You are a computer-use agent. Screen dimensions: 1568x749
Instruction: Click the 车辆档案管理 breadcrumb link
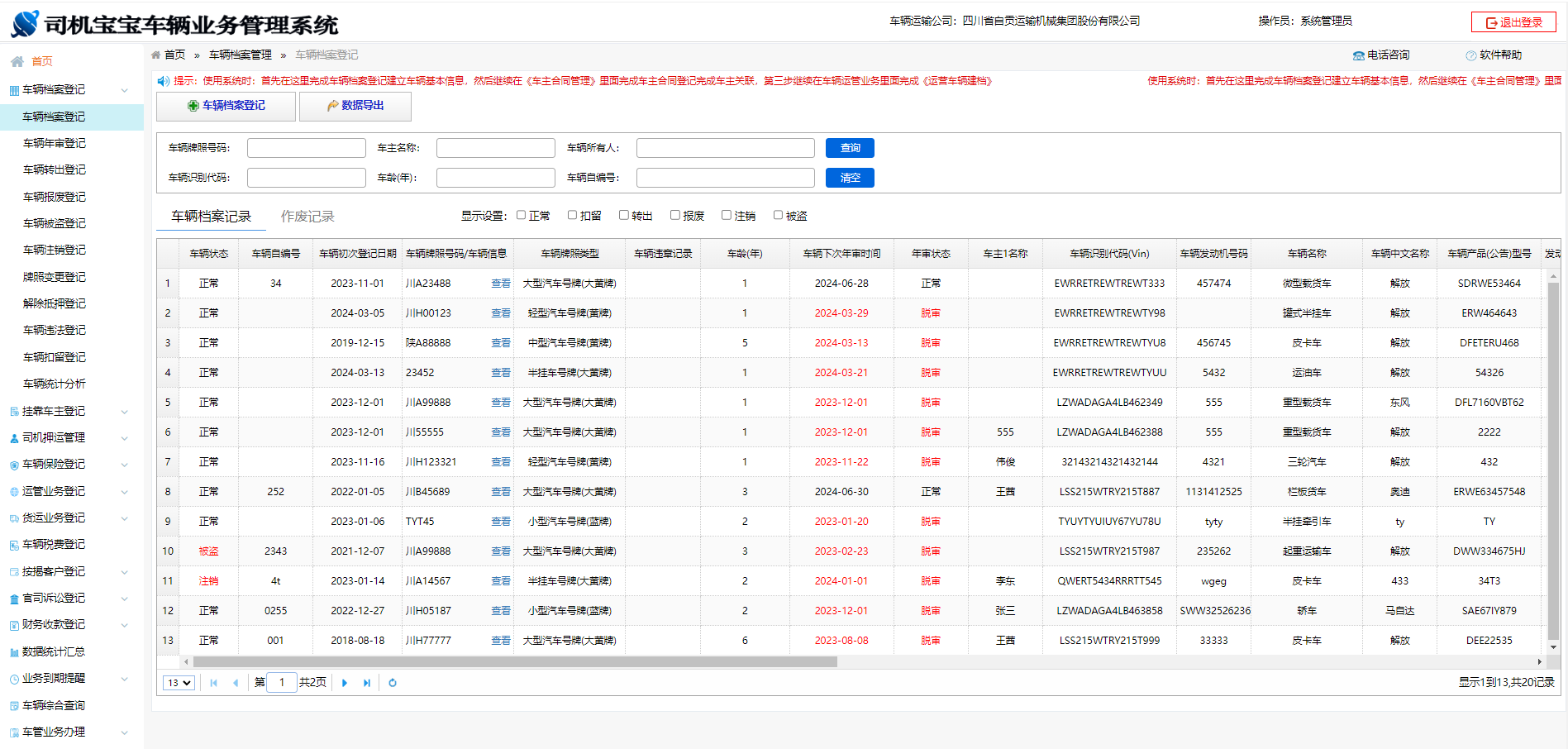pyautogui.click(x=241, y=55)
